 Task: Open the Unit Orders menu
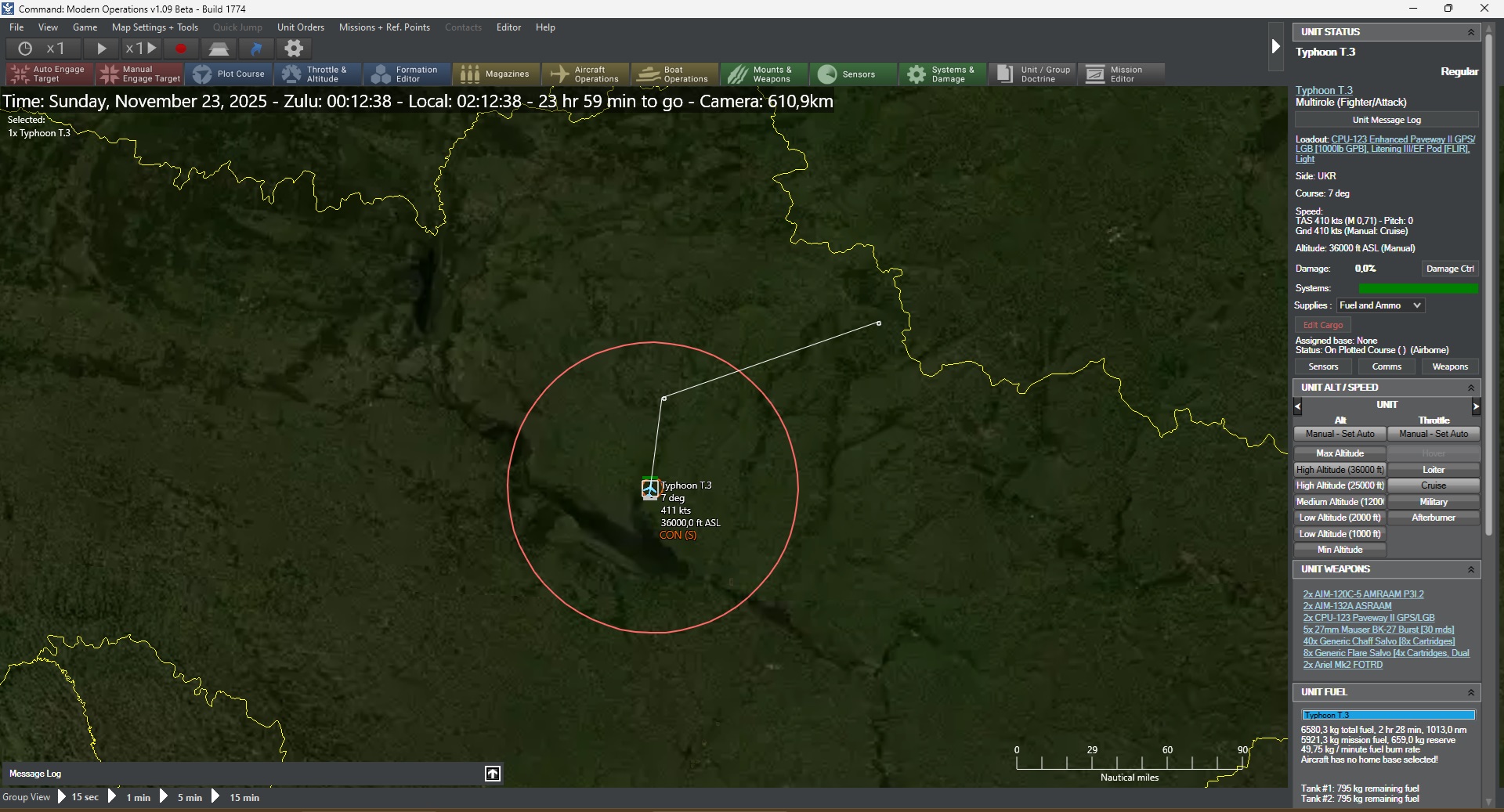pos(301,27)
